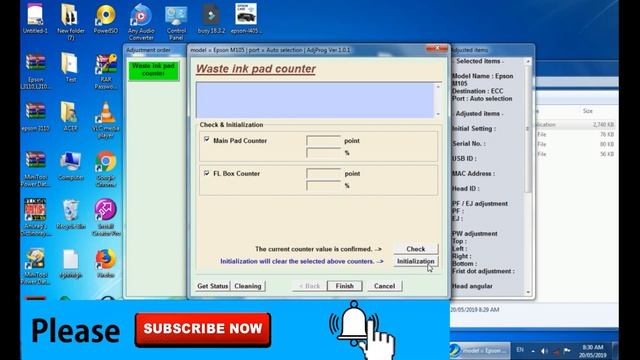This screenshot has height=360, width=640.
Task: Uncheck the Main Pad Counter checkbox
Action: point(207,140)
